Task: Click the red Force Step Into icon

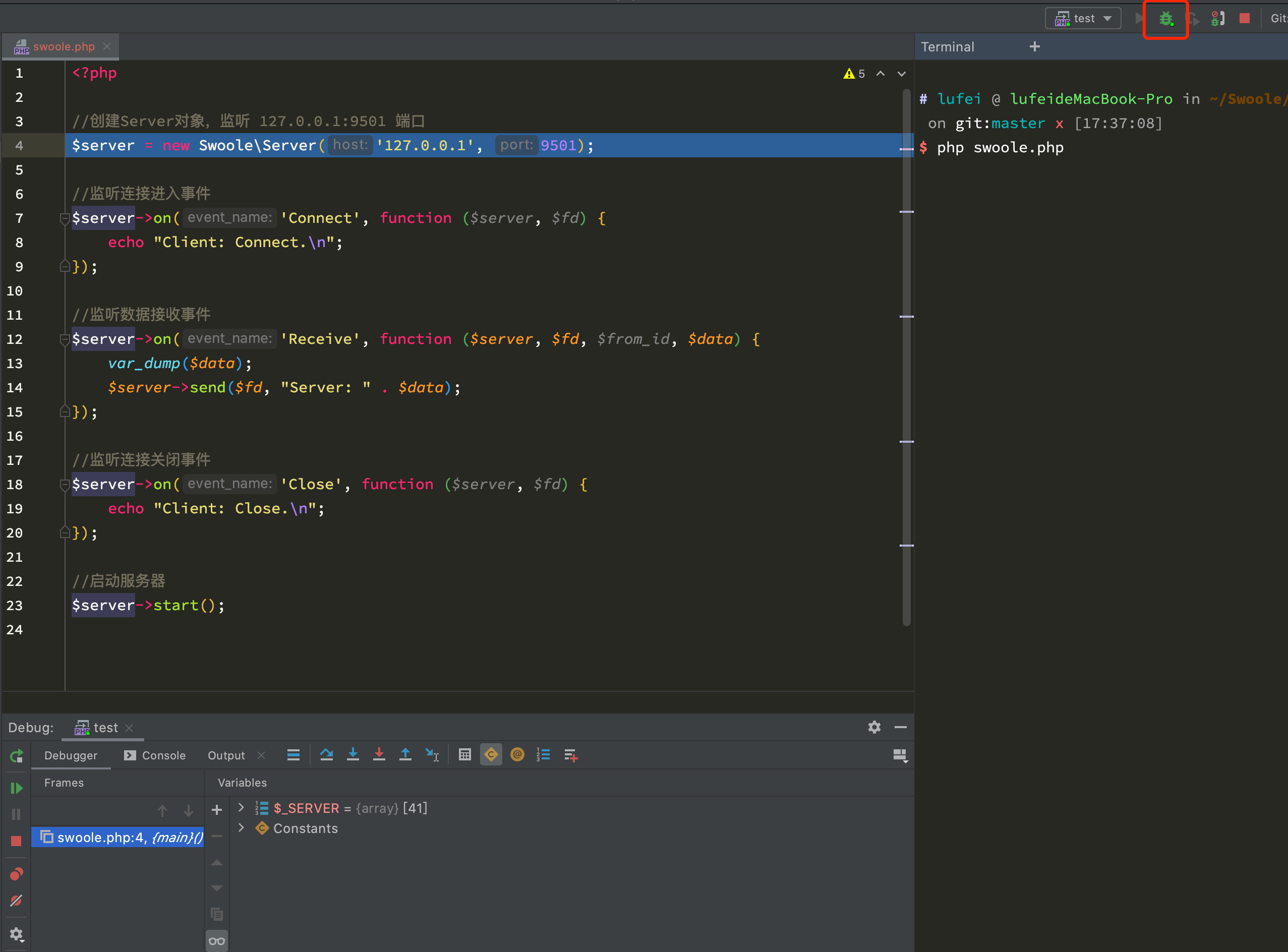Action: [x=379, y=755]
